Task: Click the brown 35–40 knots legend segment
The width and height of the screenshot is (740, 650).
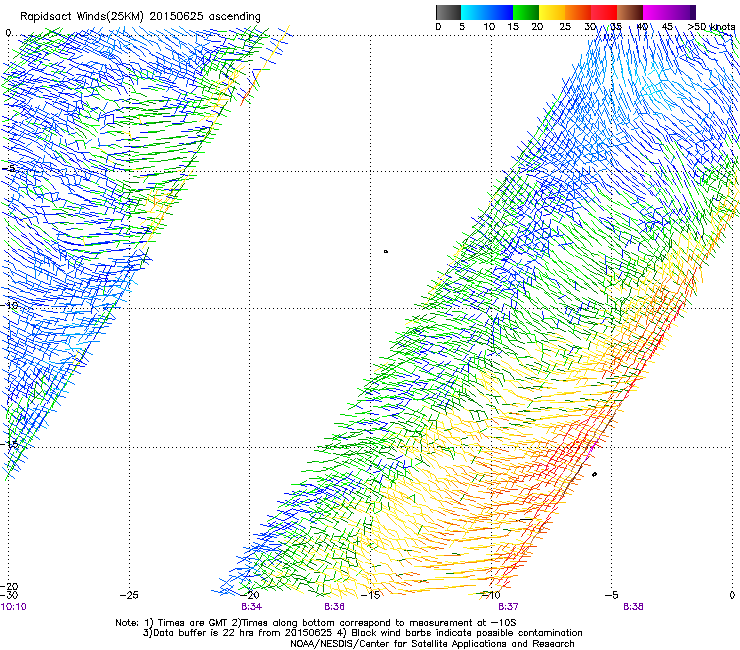Action: 630,12
